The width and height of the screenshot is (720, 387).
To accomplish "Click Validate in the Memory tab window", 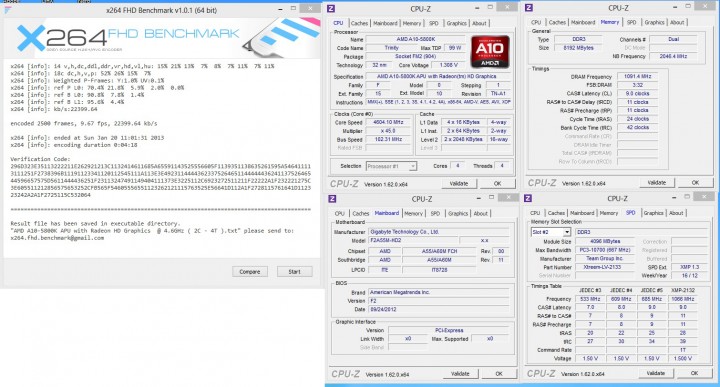I will (657, 183).
